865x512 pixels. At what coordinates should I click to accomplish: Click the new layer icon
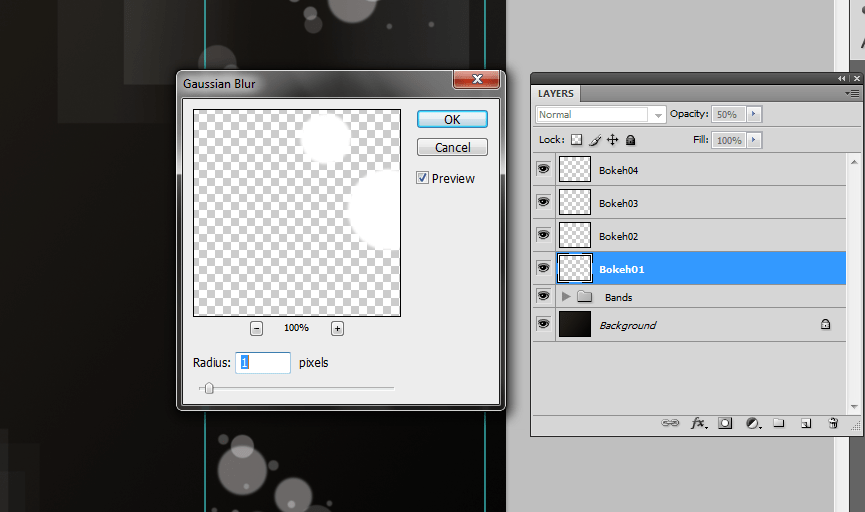(805, 424)
